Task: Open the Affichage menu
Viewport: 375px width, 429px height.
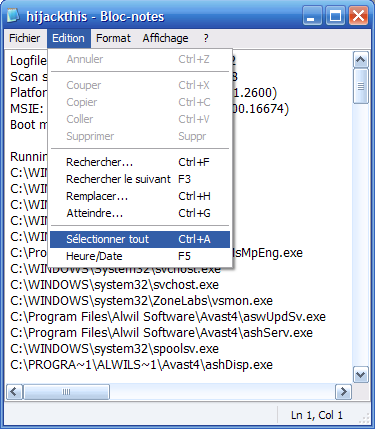Action: click(x=165, y=38)
